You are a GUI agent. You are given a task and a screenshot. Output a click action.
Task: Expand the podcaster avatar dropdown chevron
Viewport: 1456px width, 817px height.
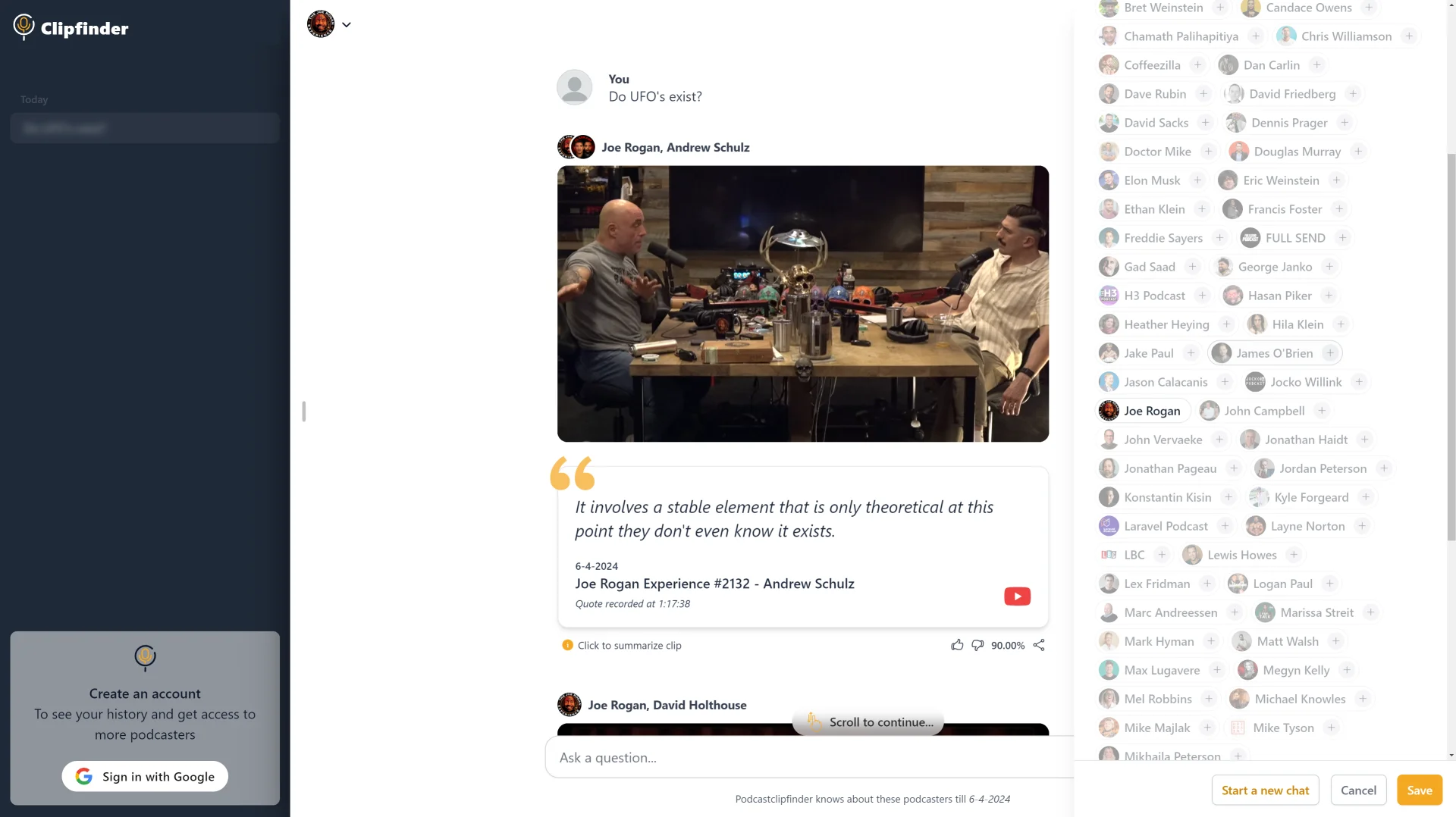coord(347,24)
